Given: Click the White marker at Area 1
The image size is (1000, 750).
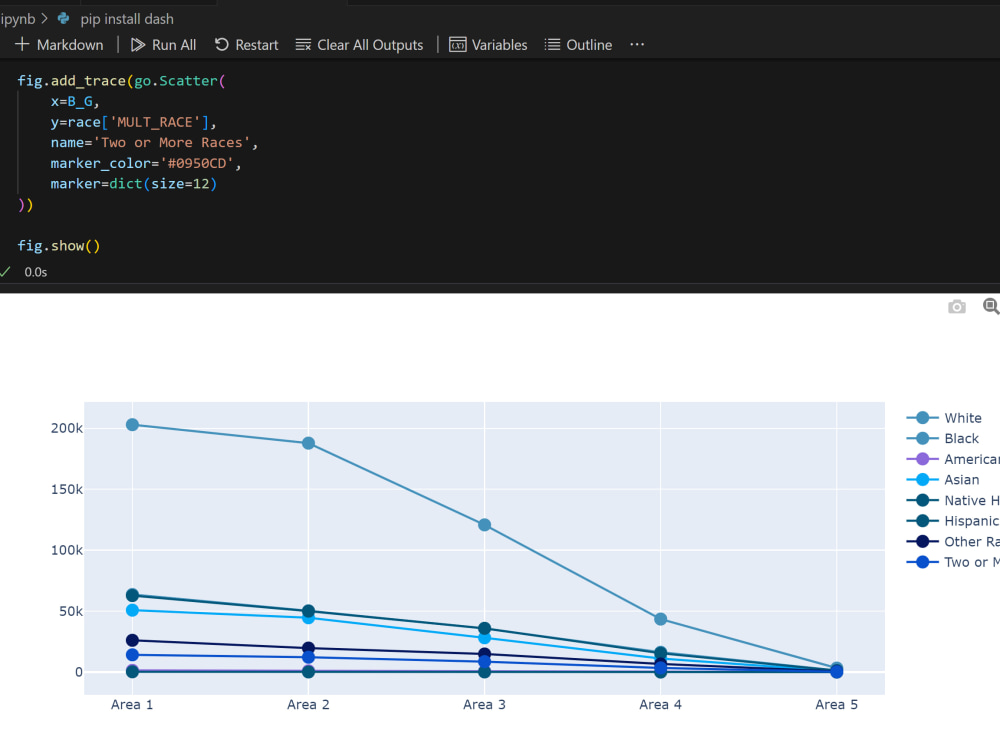Looking at the screenshot, I should (x=132, y=425).
